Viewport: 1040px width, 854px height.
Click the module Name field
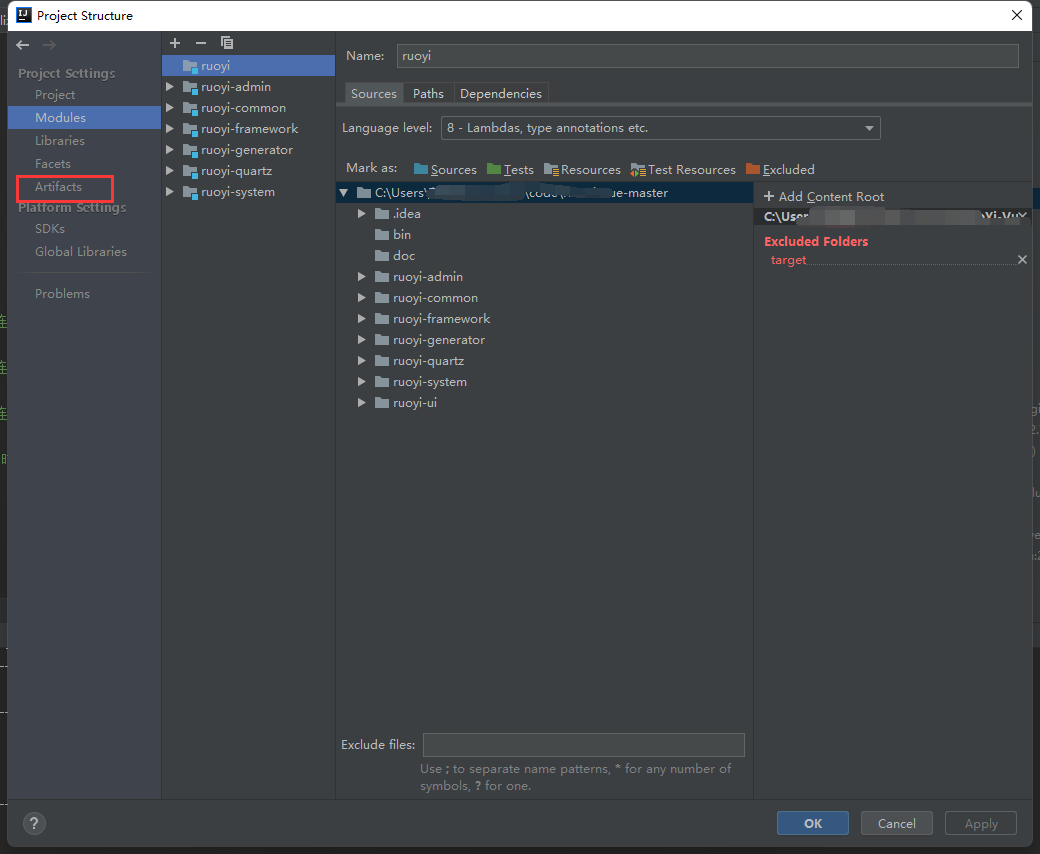708,56
